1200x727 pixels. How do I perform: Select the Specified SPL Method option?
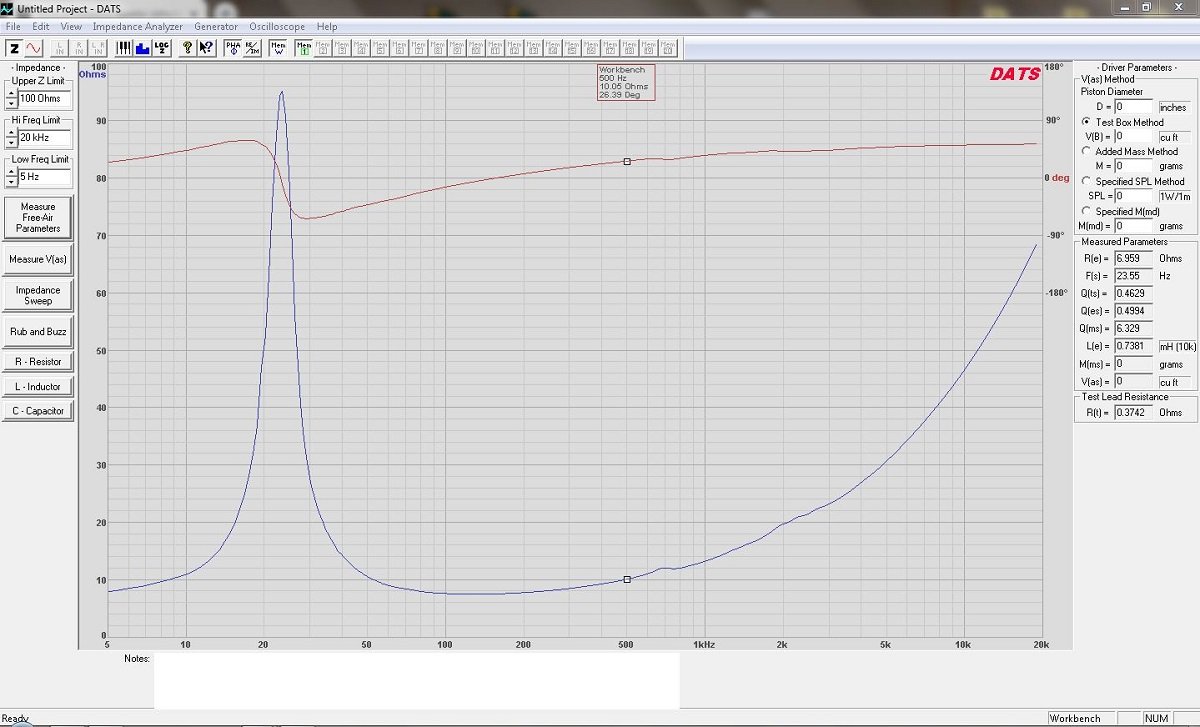click(1086, 181)
